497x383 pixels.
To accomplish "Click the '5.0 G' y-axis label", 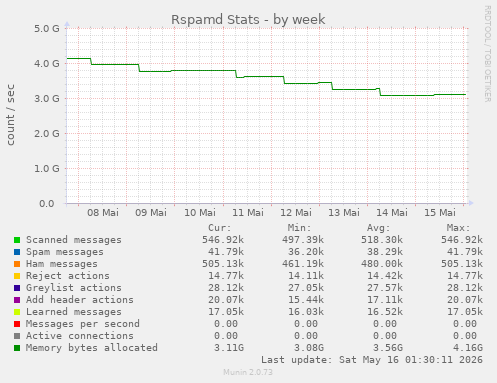I will click(x=47, y=29).
